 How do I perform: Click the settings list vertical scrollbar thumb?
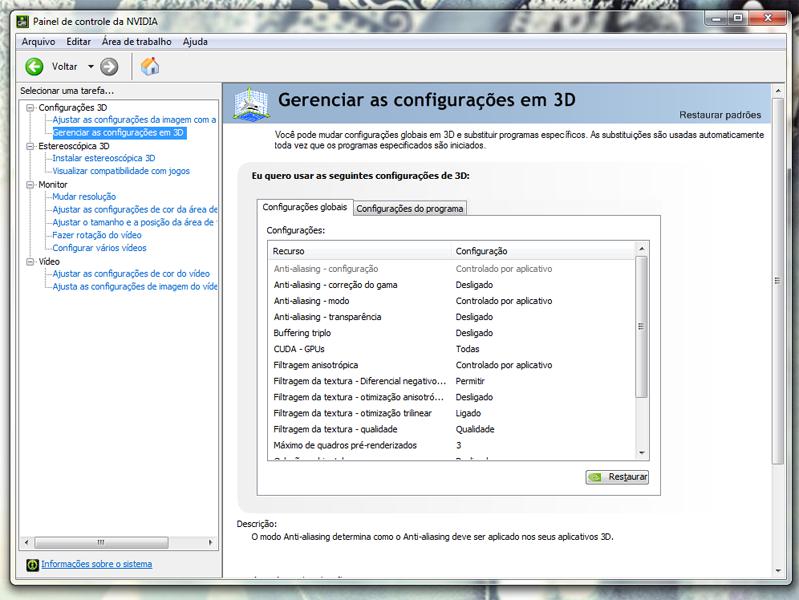(642, 327)
